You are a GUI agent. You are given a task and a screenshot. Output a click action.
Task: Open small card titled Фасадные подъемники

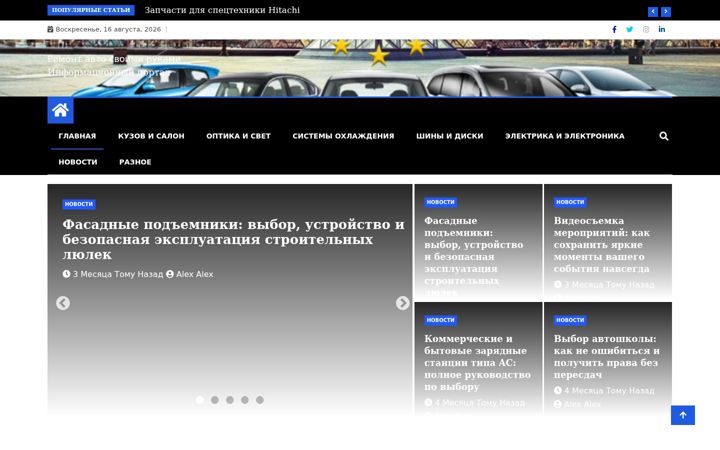click(x=473, y=257)
